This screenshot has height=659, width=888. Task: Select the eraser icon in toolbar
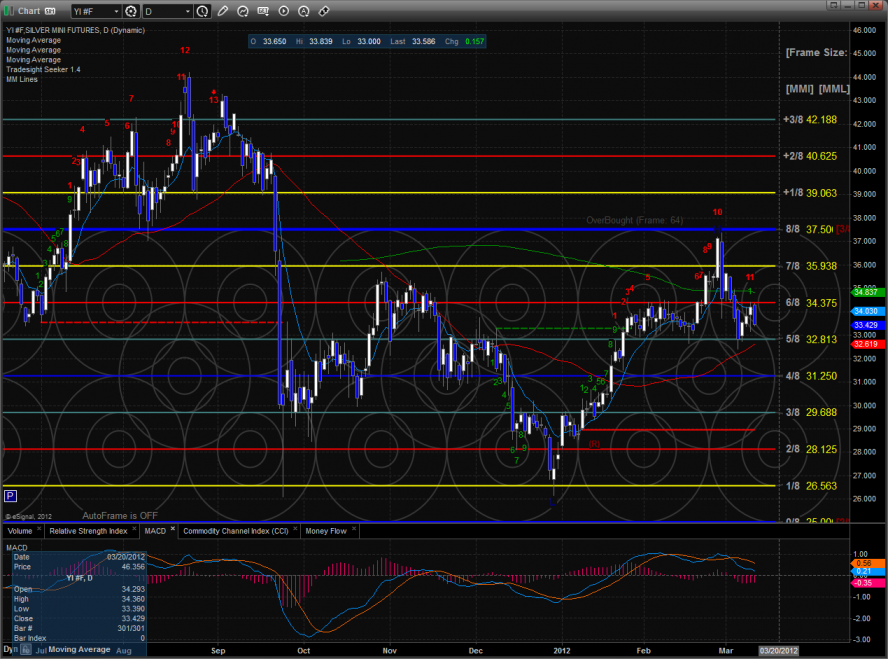coord(323,11)
